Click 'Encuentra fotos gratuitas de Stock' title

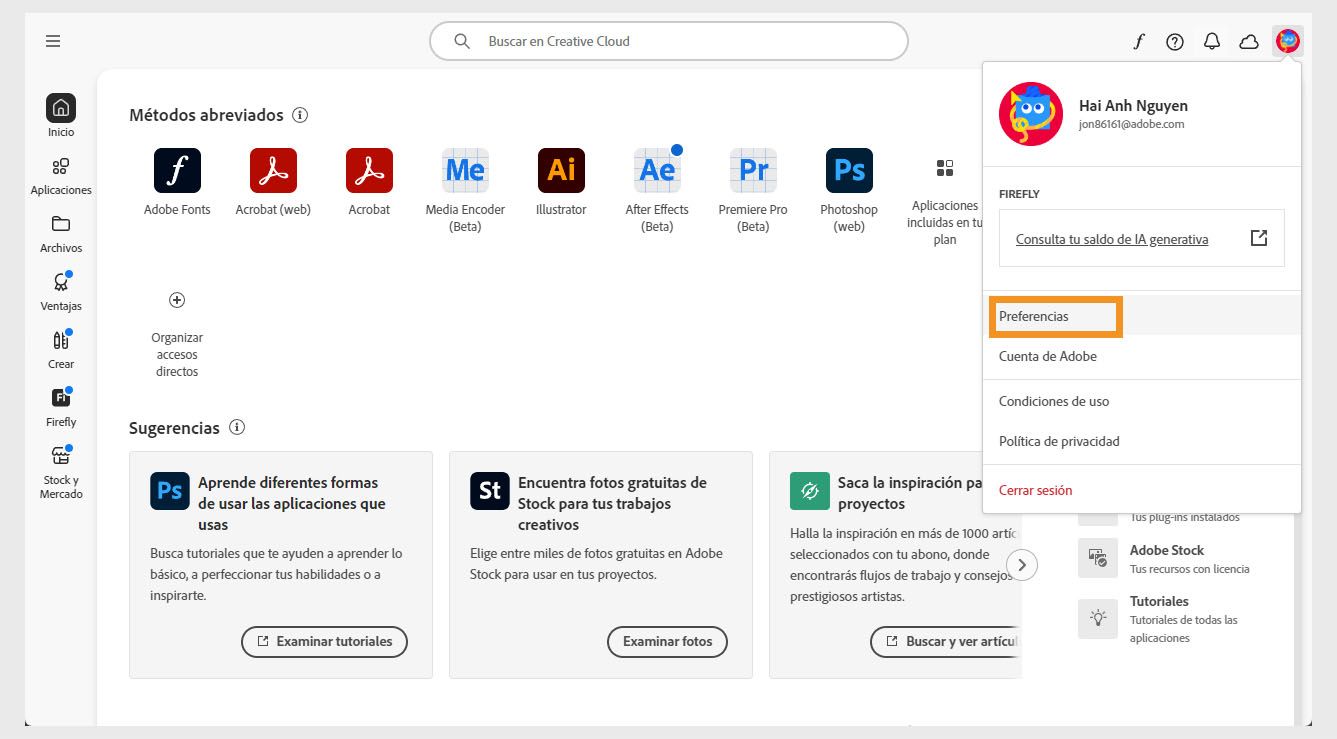(612, 503)
